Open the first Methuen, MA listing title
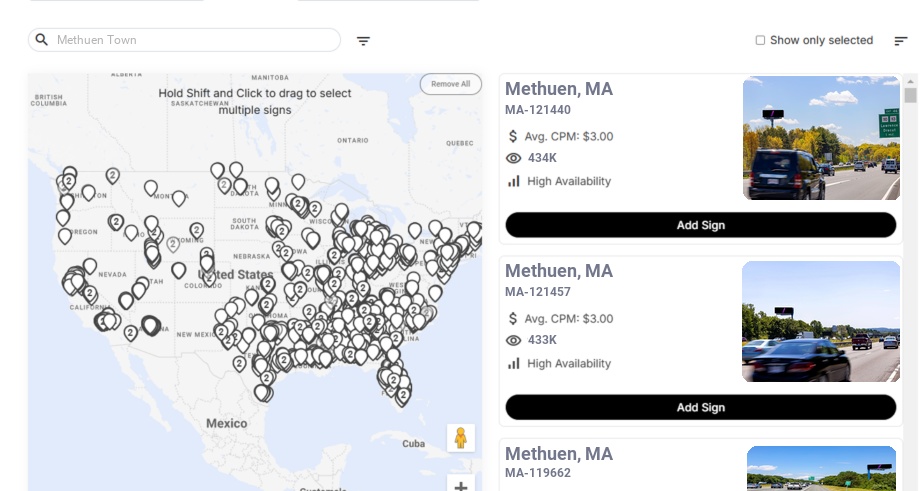 point(558,89)
